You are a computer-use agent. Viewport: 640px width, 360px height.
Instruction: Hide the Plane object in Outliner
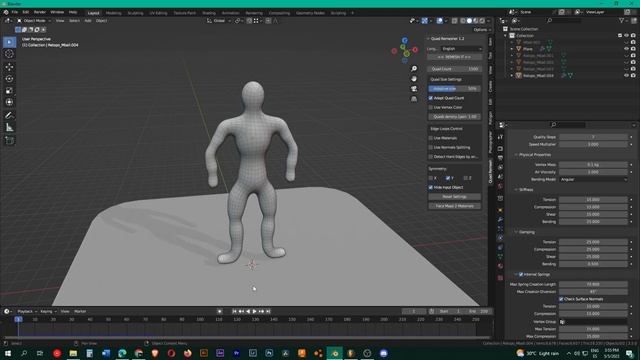(x=626, y=49)
